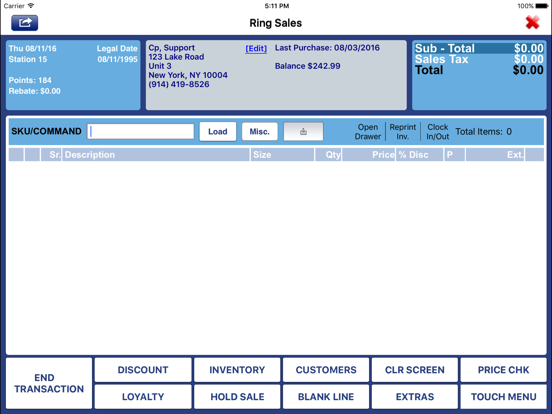
Task: Tap Clock In/Out
Action: [438, 132]
